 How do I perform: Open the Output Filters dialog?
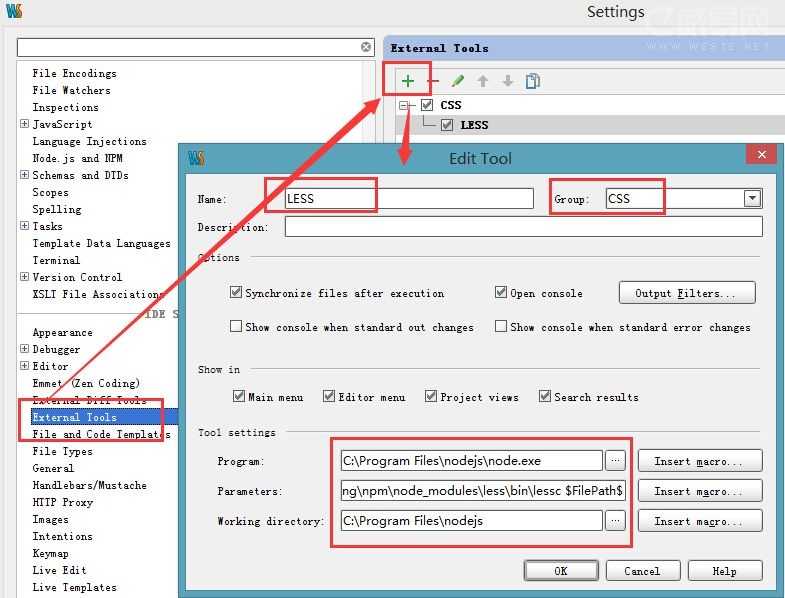pyautogui.click(x=687, y=293)
